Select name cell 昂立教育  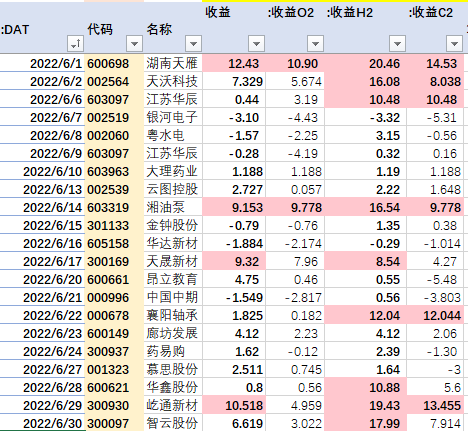click(x=173, y=279)
